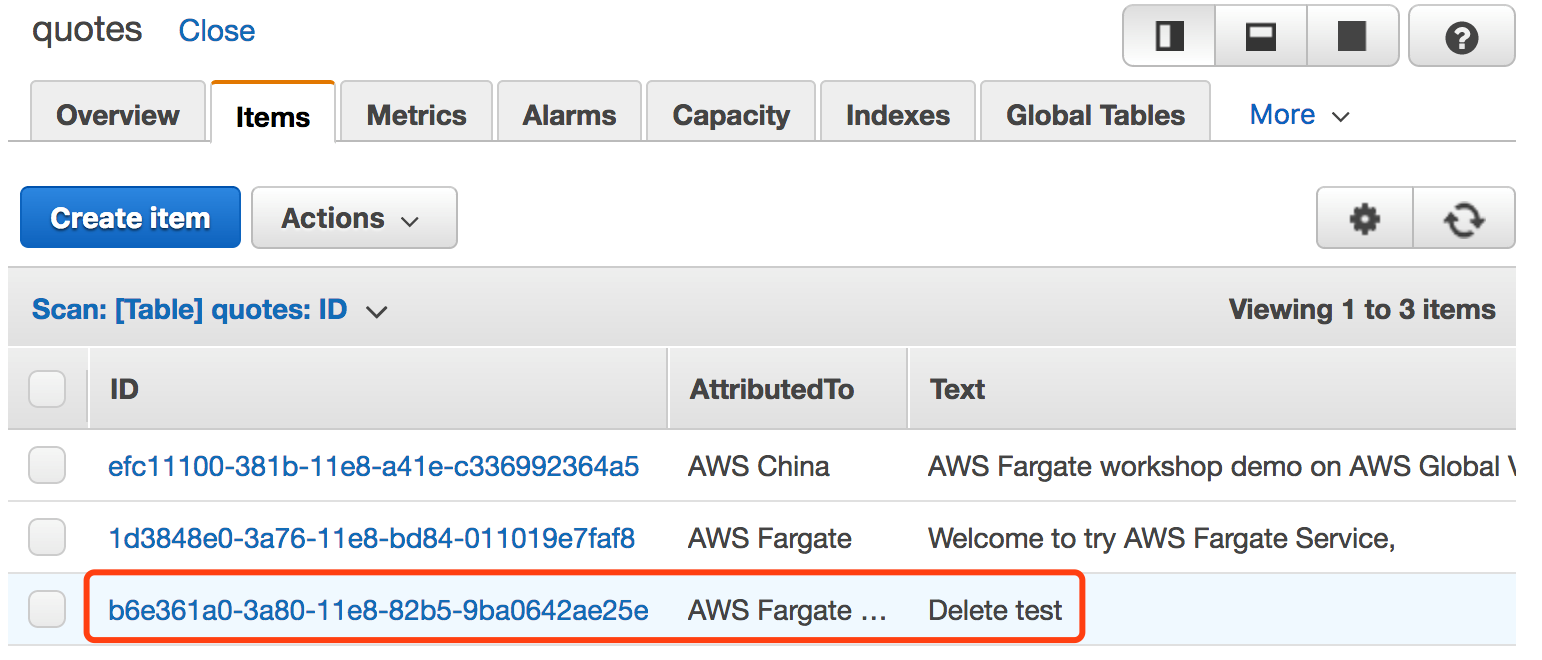Switch to split side panel layout icon

pos(1169,37)
